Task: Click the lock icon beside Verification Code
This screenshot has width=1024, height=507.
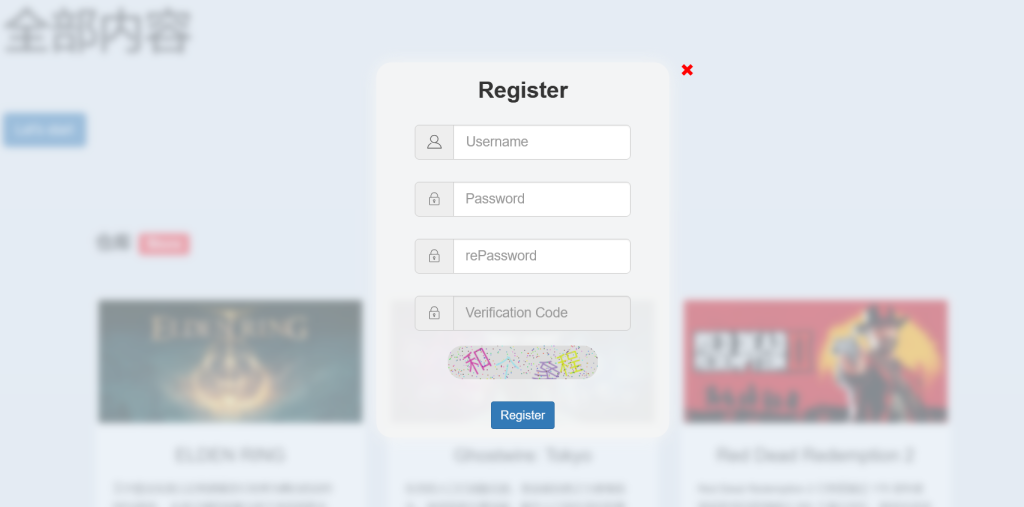Action: coord(434,313)
